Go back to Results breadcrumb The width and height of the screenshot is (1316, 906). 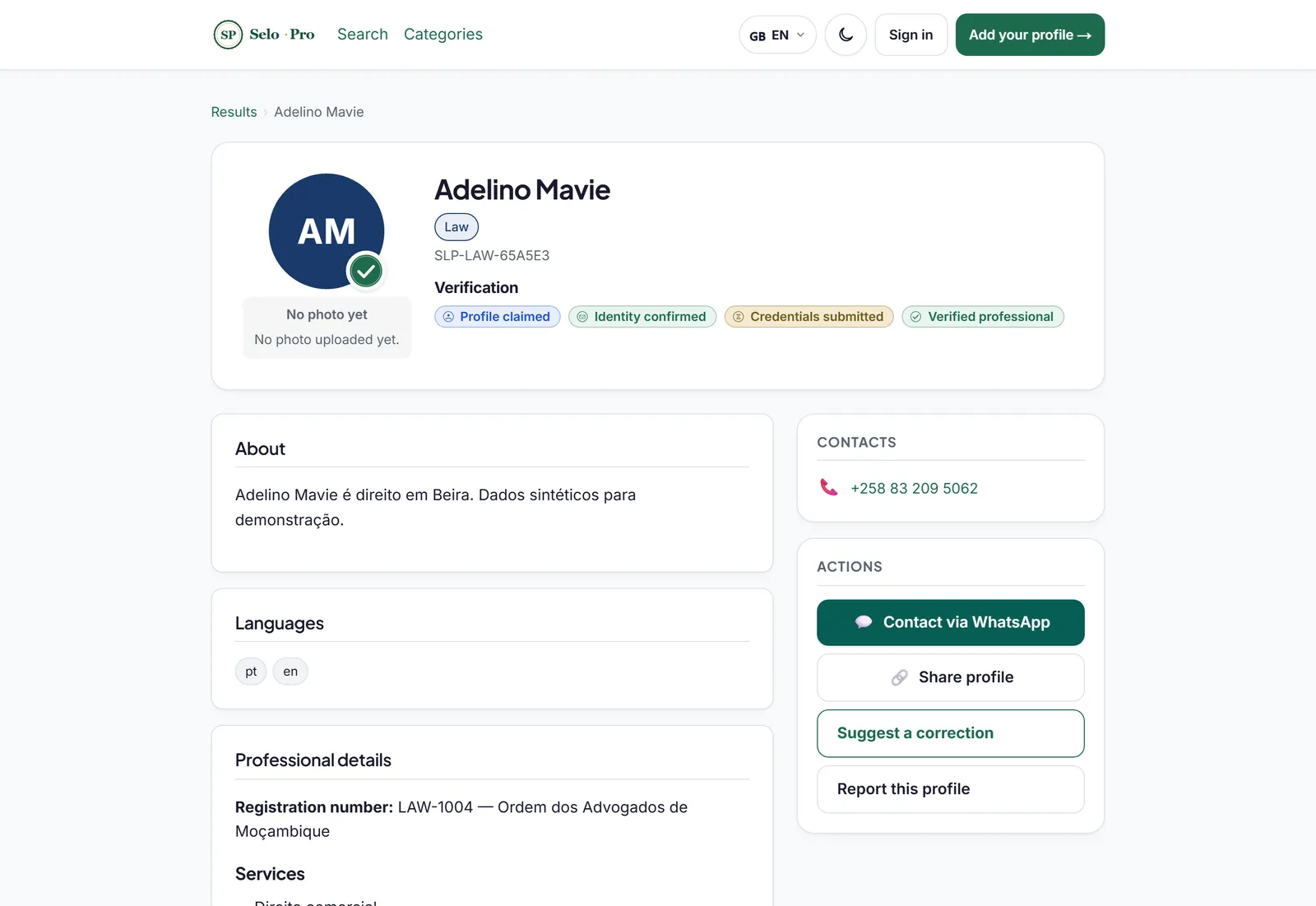(x=234, y=112)
